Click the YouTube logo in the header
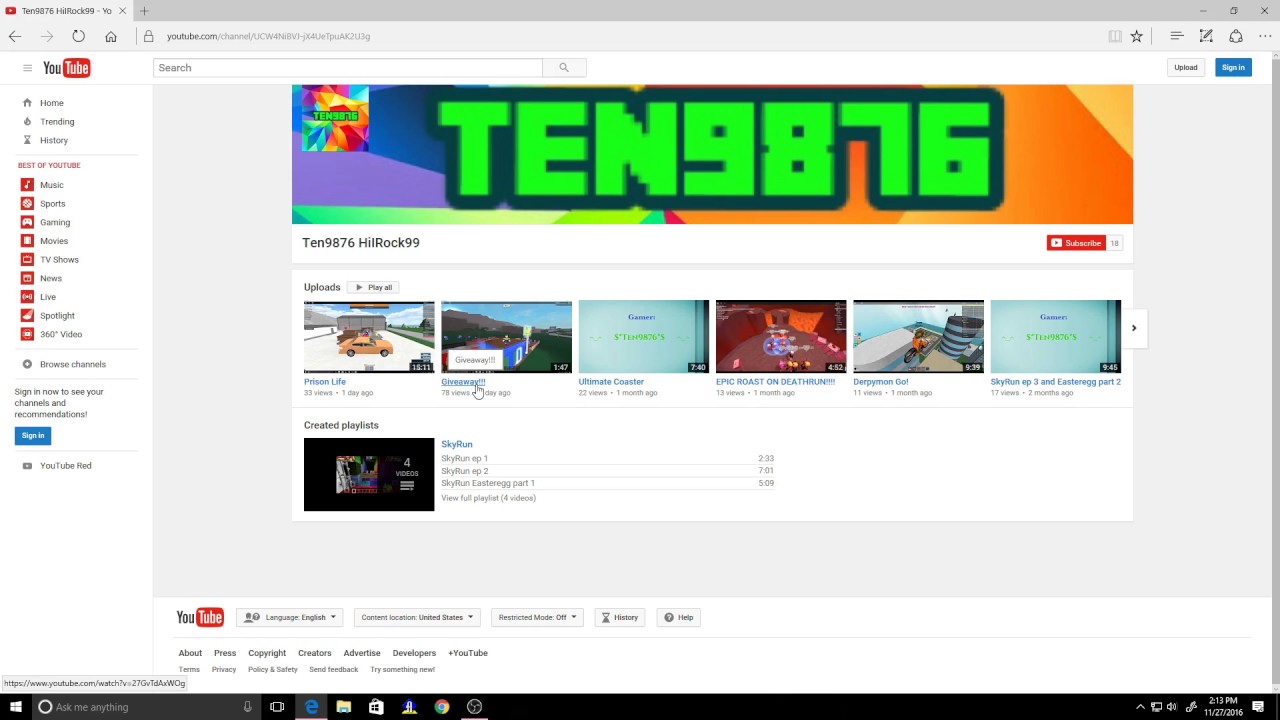Image resolution: width=1280 pixels, height=720 pixels. coord(67,68)
